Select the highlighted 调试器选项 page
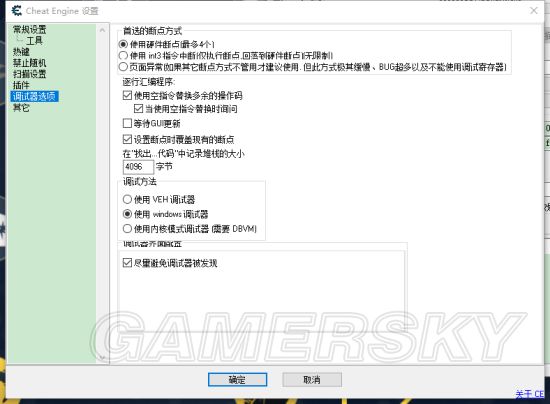The image size is (550, 404). [x=34, y=96]
